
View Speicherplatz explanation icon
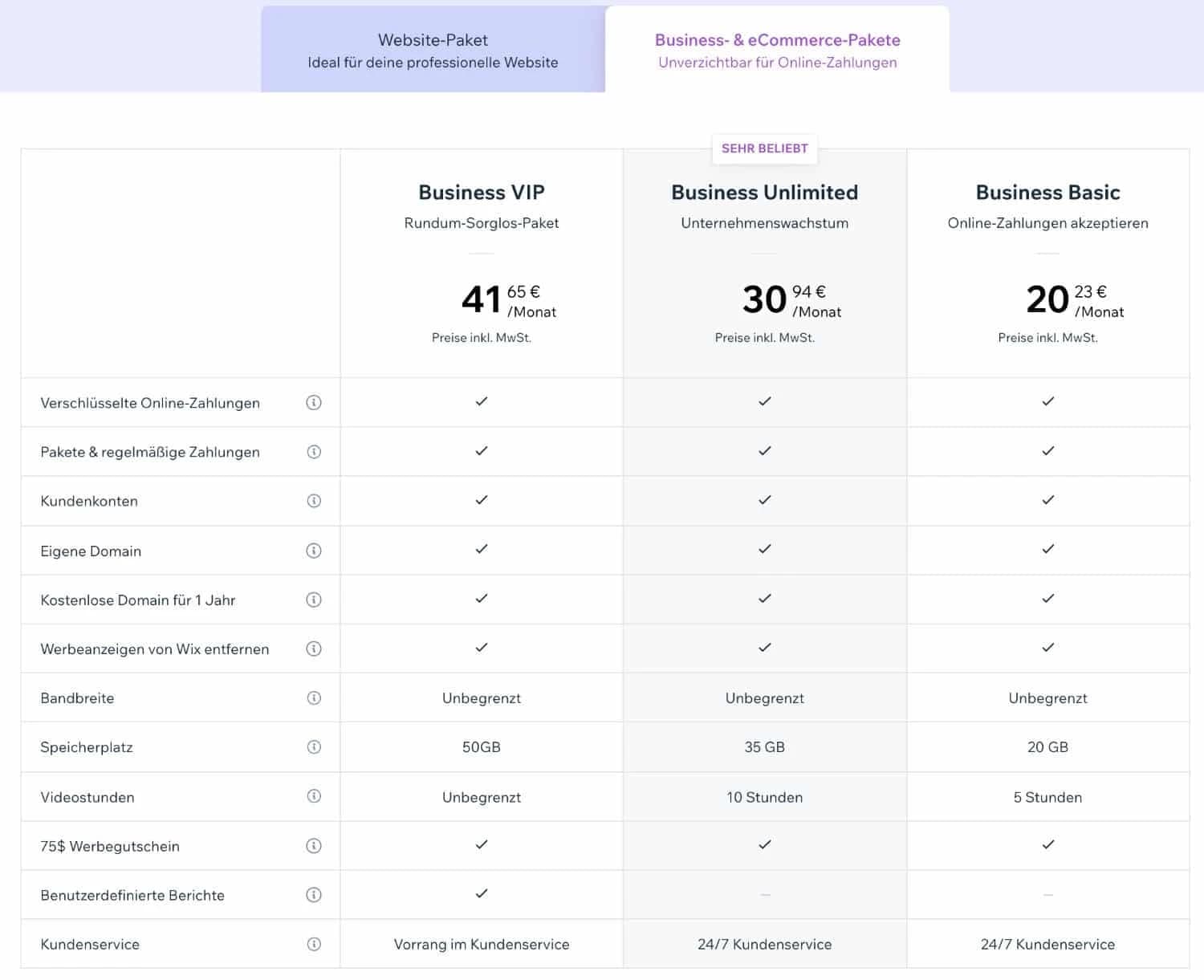tap(314, 747)
